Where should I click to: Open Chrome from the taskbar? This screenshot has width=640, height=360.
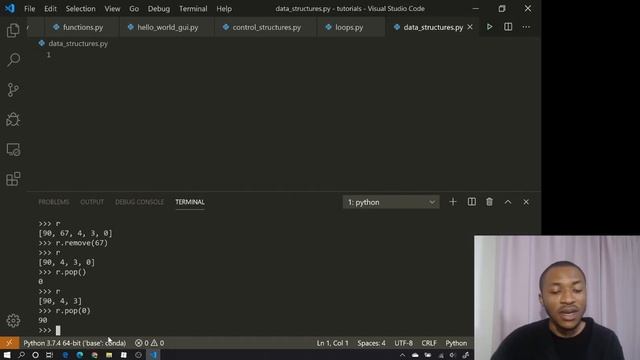coord(95,355)
